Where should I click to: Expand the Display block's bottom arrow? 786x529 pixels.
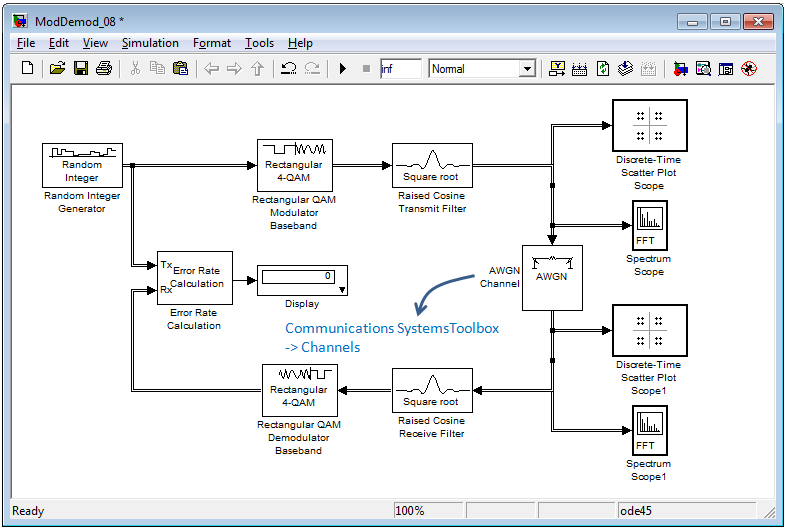(x=342, y=290)
